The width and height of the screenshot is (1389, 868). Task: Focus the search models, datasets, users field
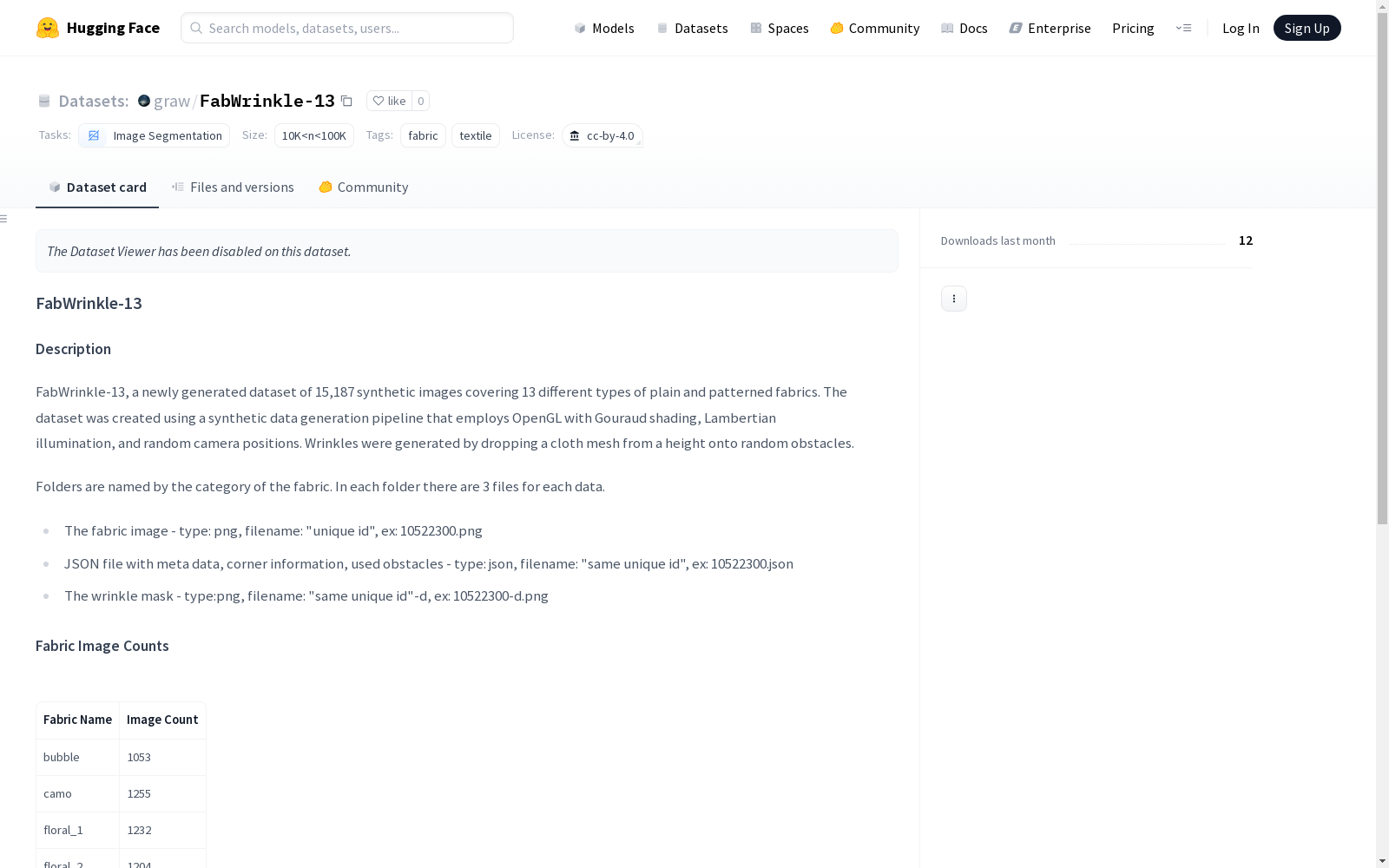click(347, 28)
